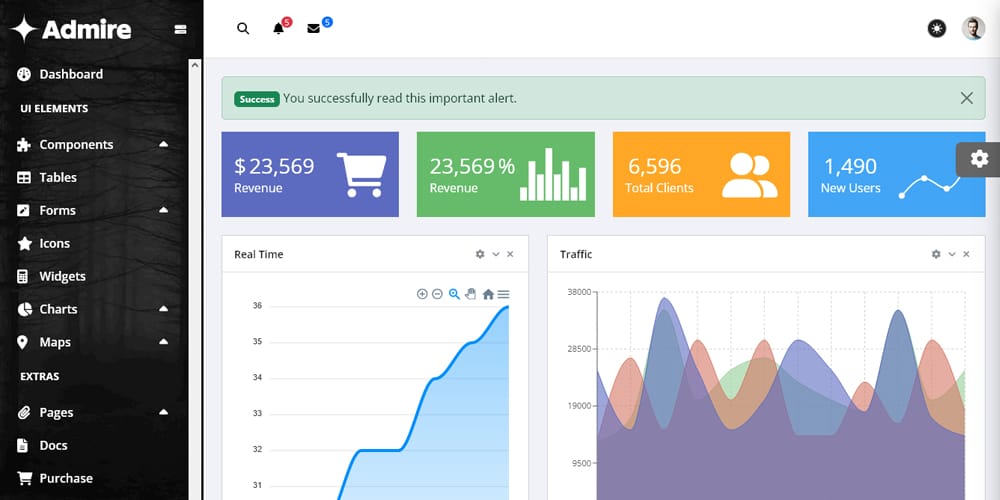Viewport: 1000px width, 500px height.
Task: Select the pan hand tool on Real Time chart
Action: tap(470, 294)
